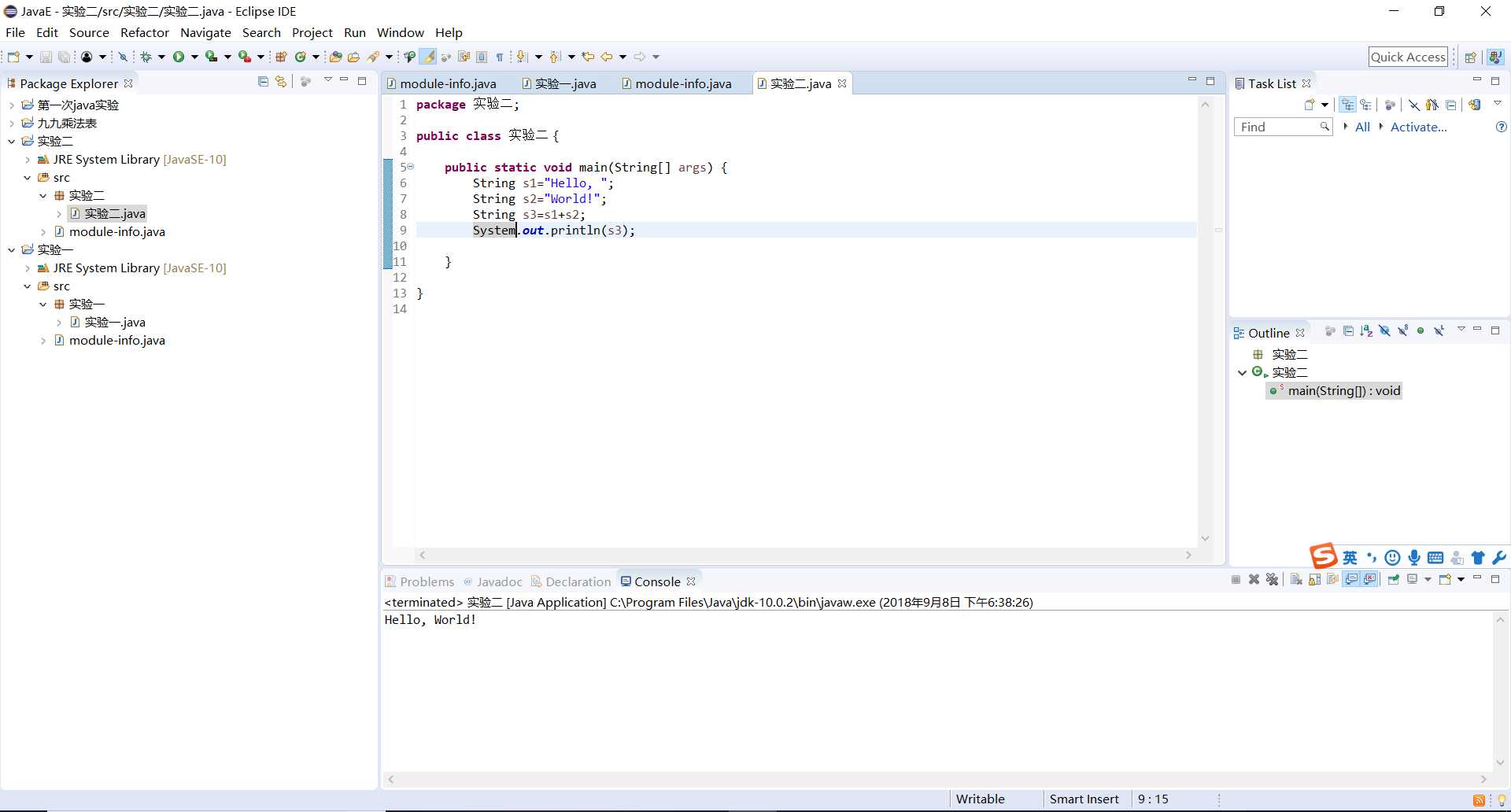Toggle Show Console on Standard Out Change

pyautogui.click(x=1351, y=580)
